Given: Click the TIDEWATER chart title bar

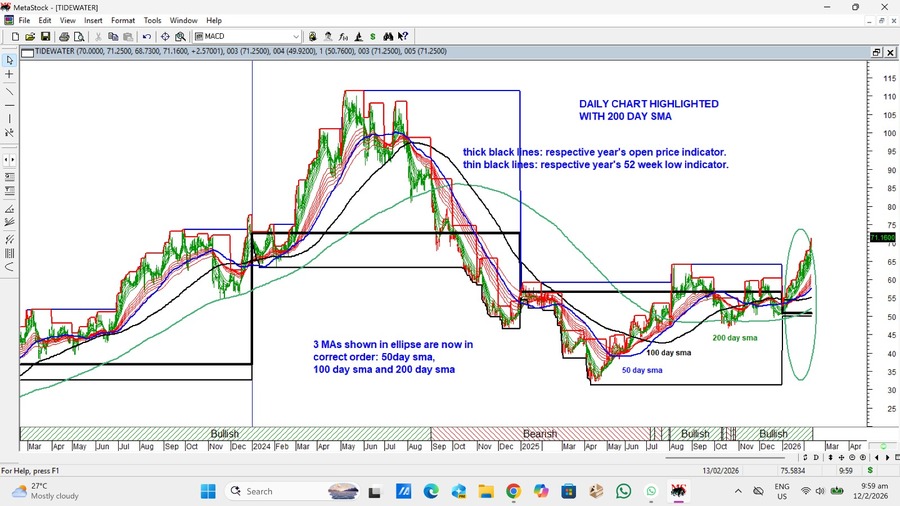Looking at the screenshot, I should point(400,52).
